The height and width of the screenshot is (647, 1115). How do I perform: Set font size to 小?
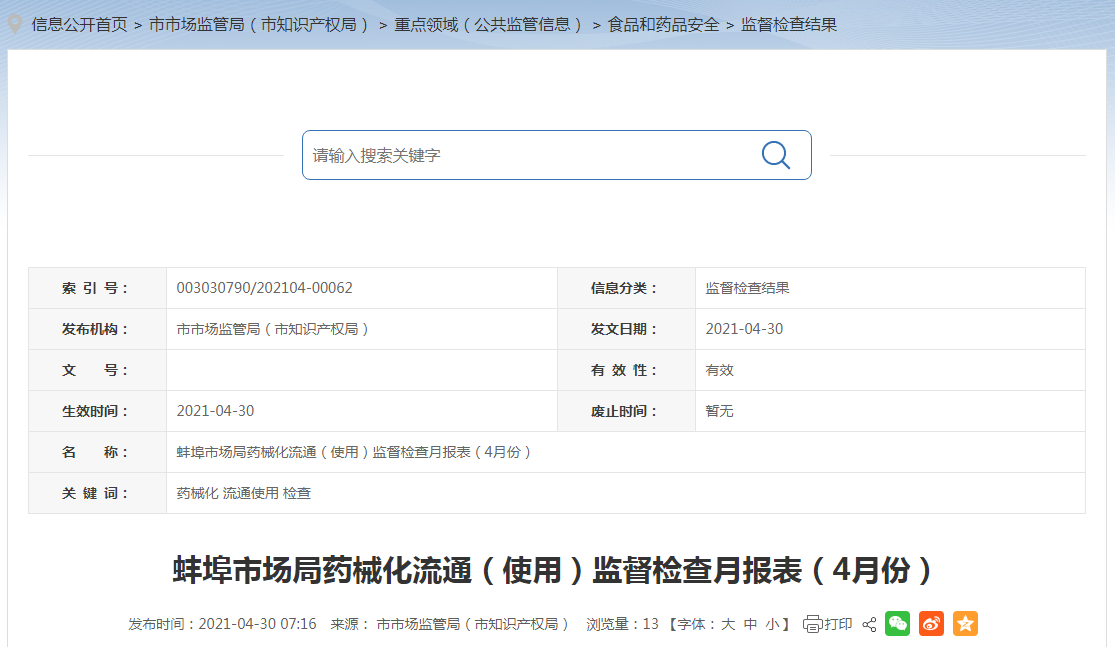click(x=772, y=624)
